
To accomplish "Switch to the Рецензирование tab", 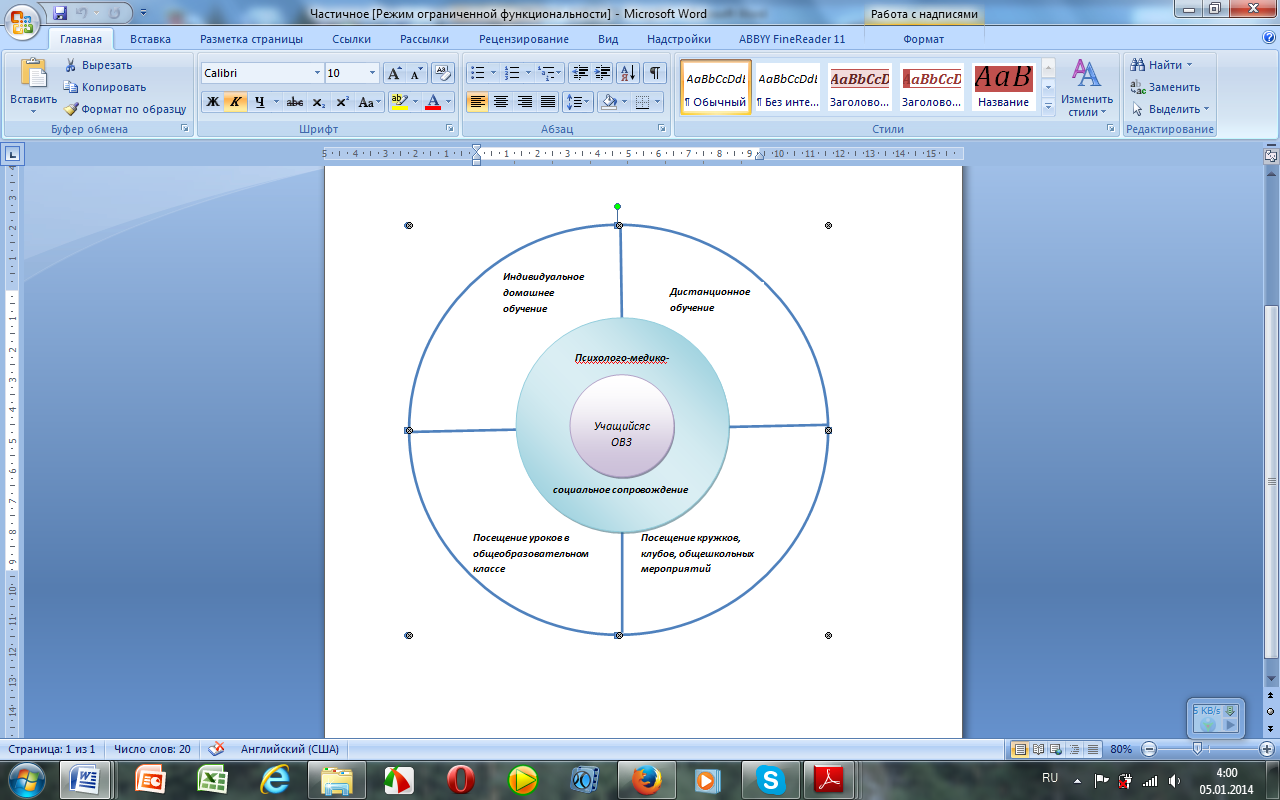I will [523, 39].
